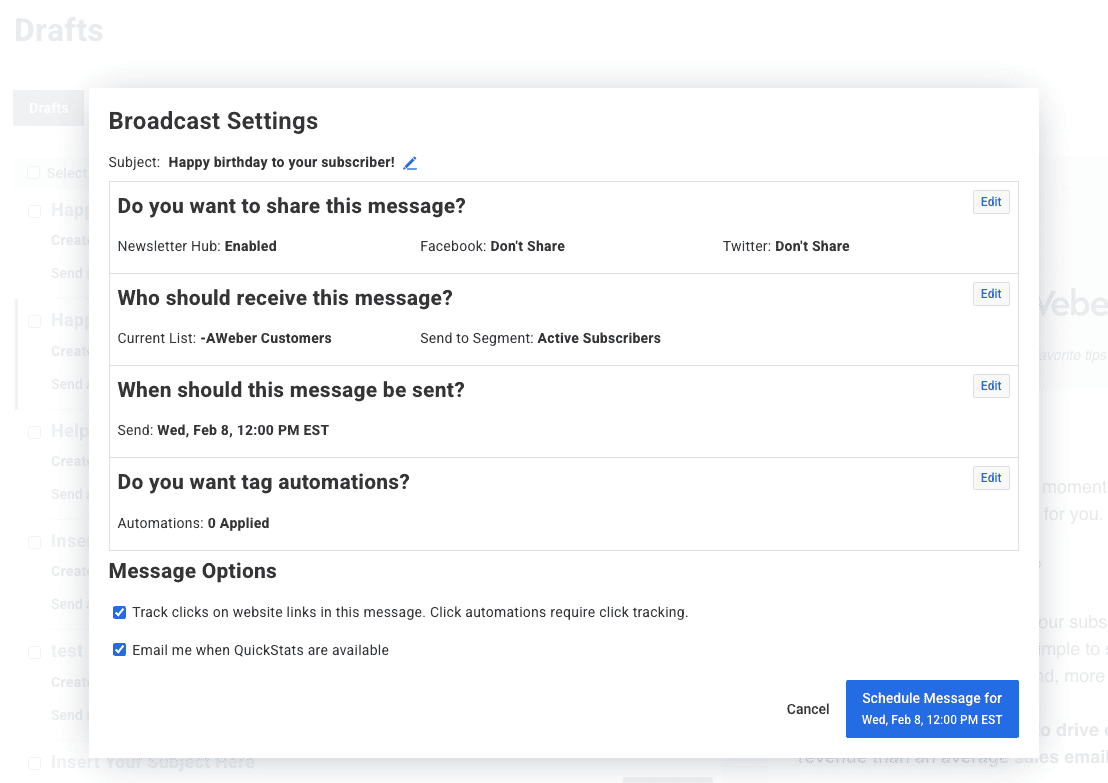Screen dimensions: 1108x783
Task: Click the pencil icon beside the subject
Action: (410, 163)
